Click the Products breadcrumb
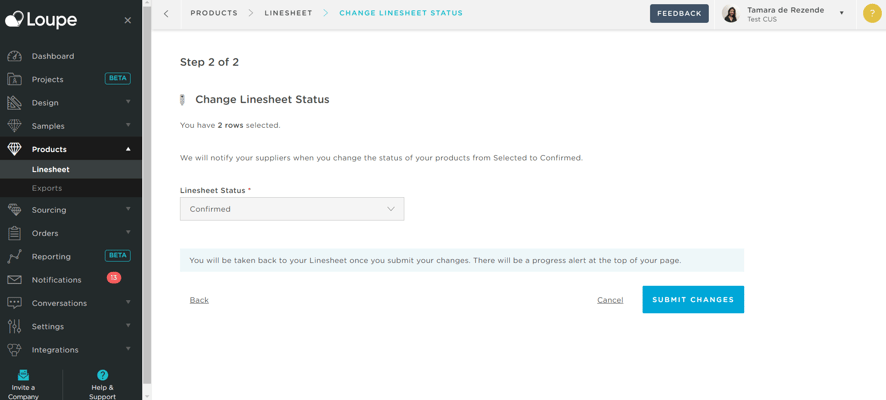This screenshot has height=400, width=886. (214, 13)
